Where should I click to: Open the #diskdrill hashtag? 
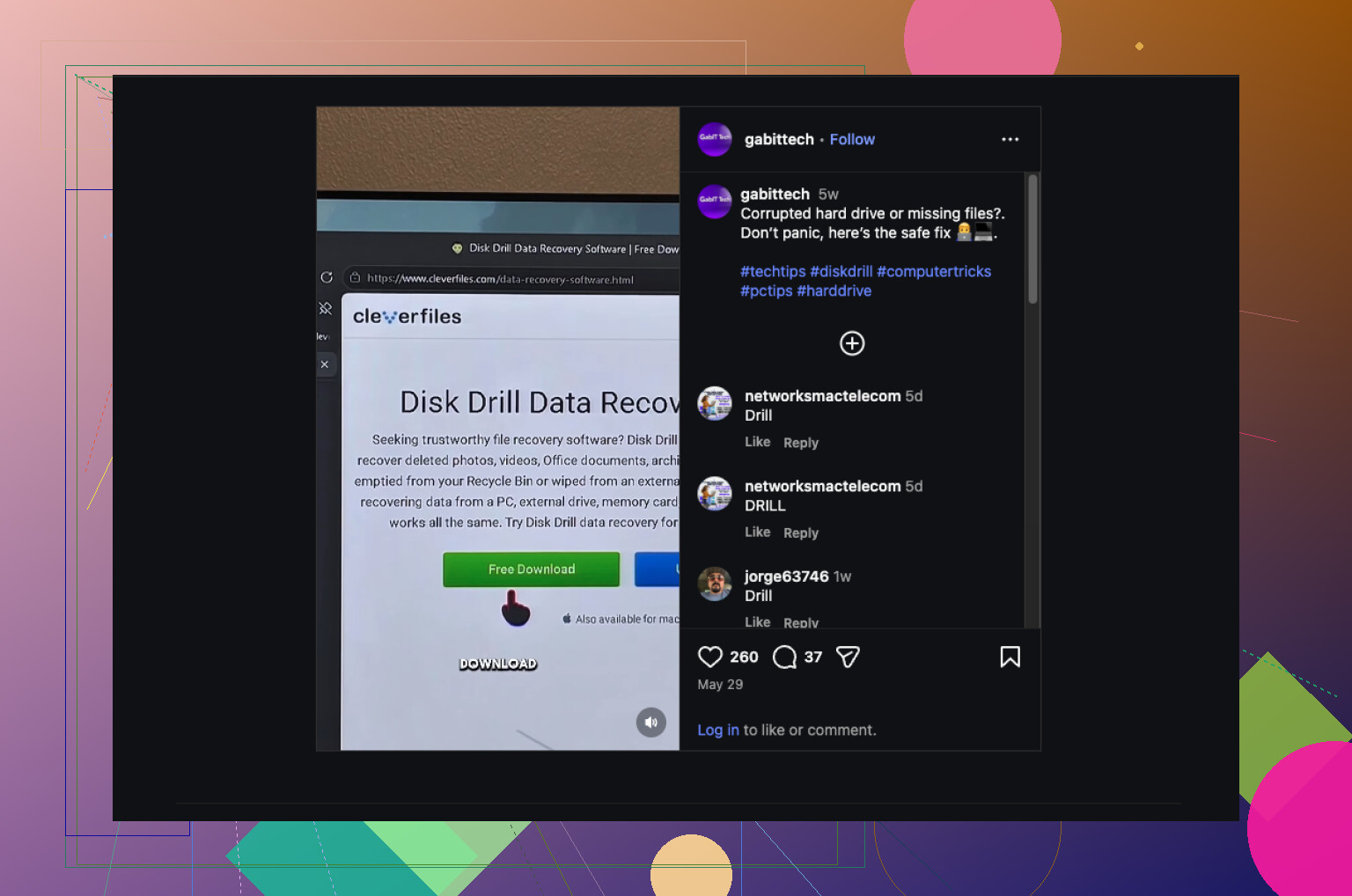click(x=841, y=271)
